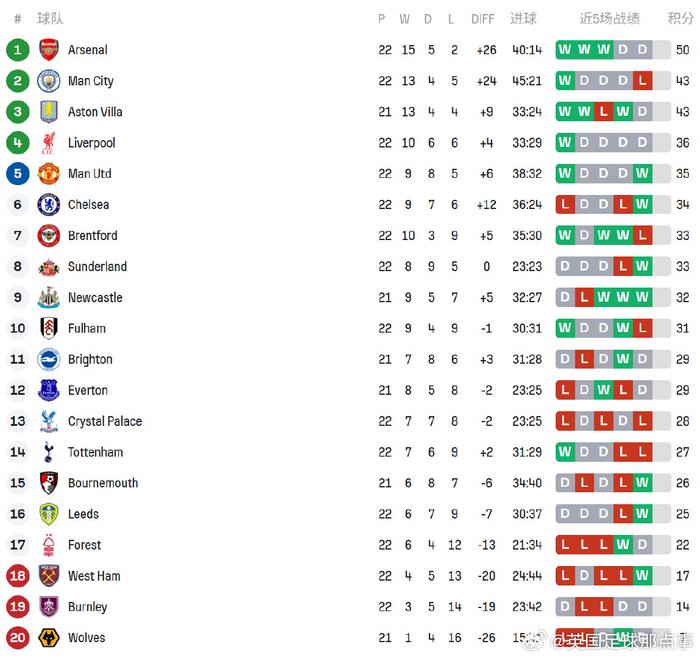The height and width of the screenshot is (658, 700).
Task: Click the Chelsea crest icon
Action: point(48,205)
